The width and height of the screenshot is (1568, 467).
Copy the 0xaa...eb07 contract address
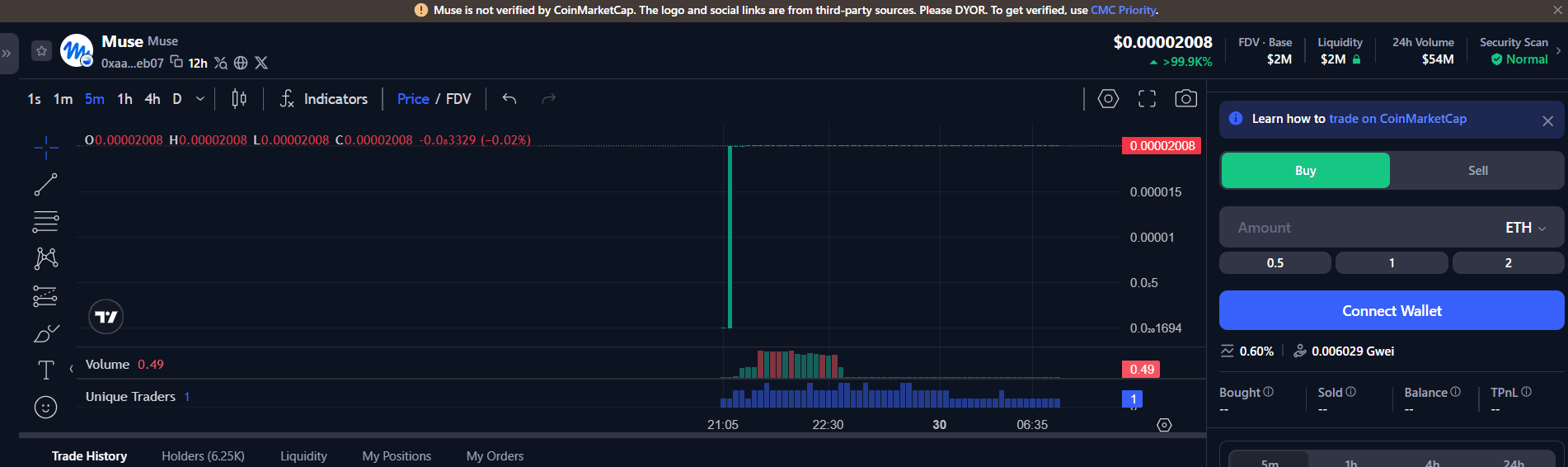176,62
